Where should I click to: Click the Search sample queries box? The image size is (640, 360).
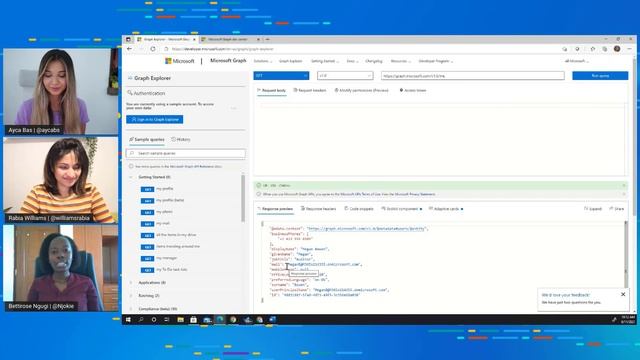click(x=186, y=153)
